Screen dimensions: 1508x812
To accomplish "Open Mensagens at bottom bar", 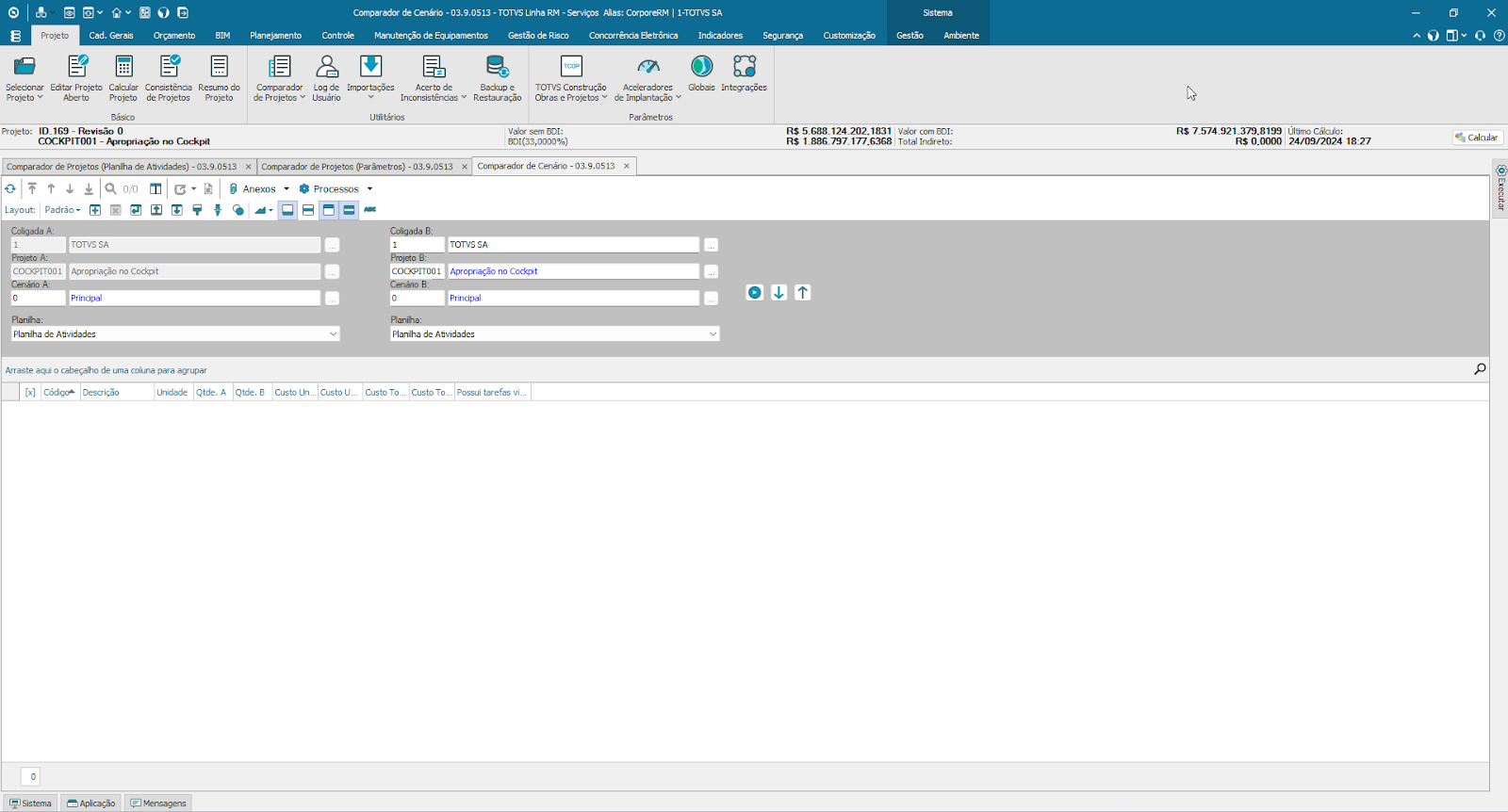I will (158, 804).
